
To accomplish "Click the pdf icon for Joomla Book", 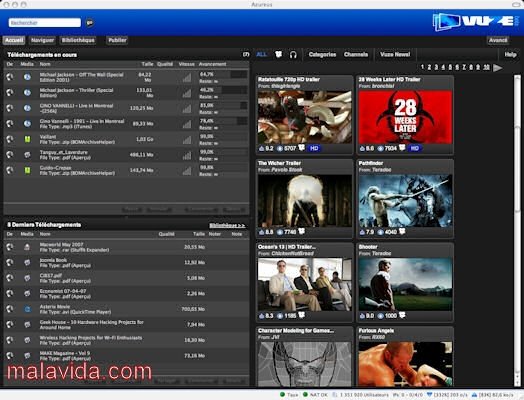I will pyautogui.click(x=27, y=263).
